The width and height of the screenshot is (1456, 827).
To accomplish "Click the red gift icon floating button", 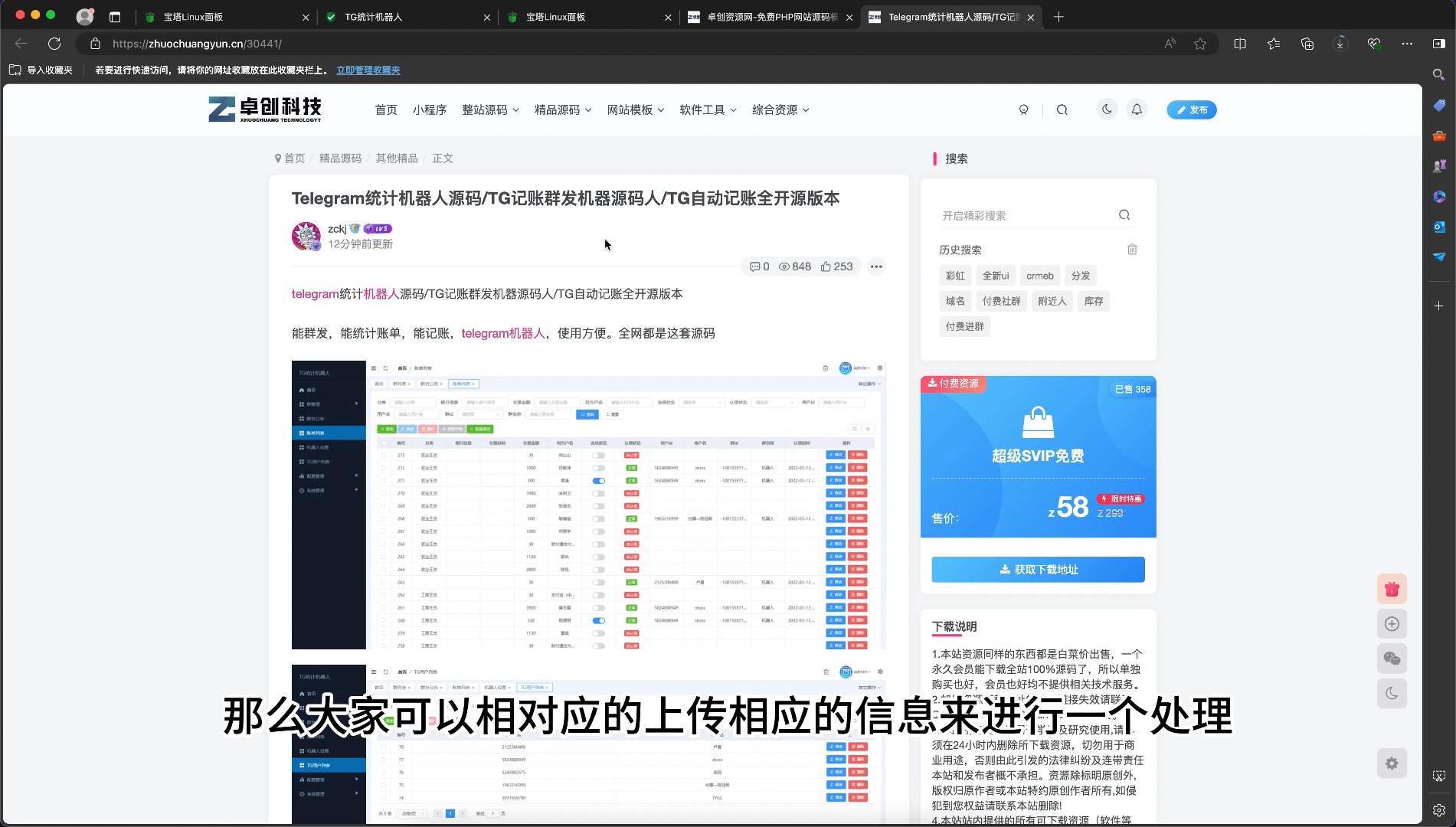I will (1392, 589).
